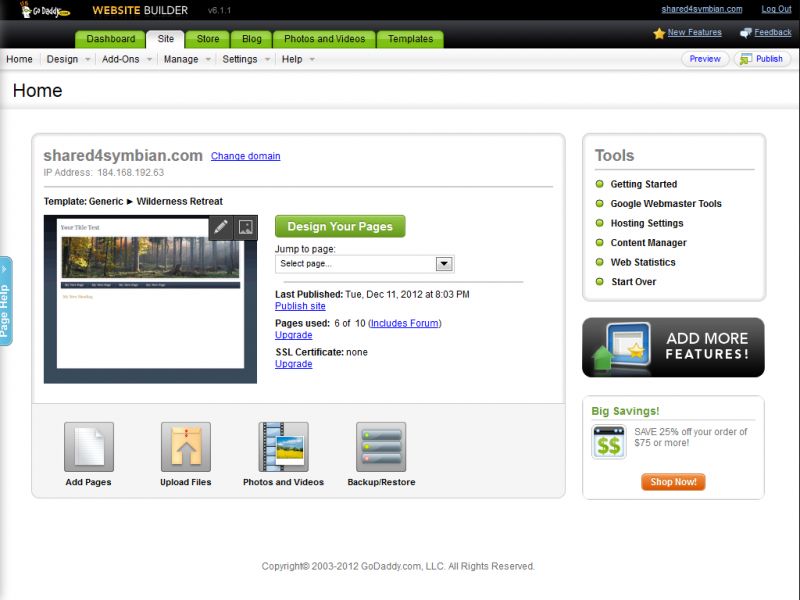The image size is (800, 600).
Task: Switch to the Templates tab
Action: coord(410,39)
